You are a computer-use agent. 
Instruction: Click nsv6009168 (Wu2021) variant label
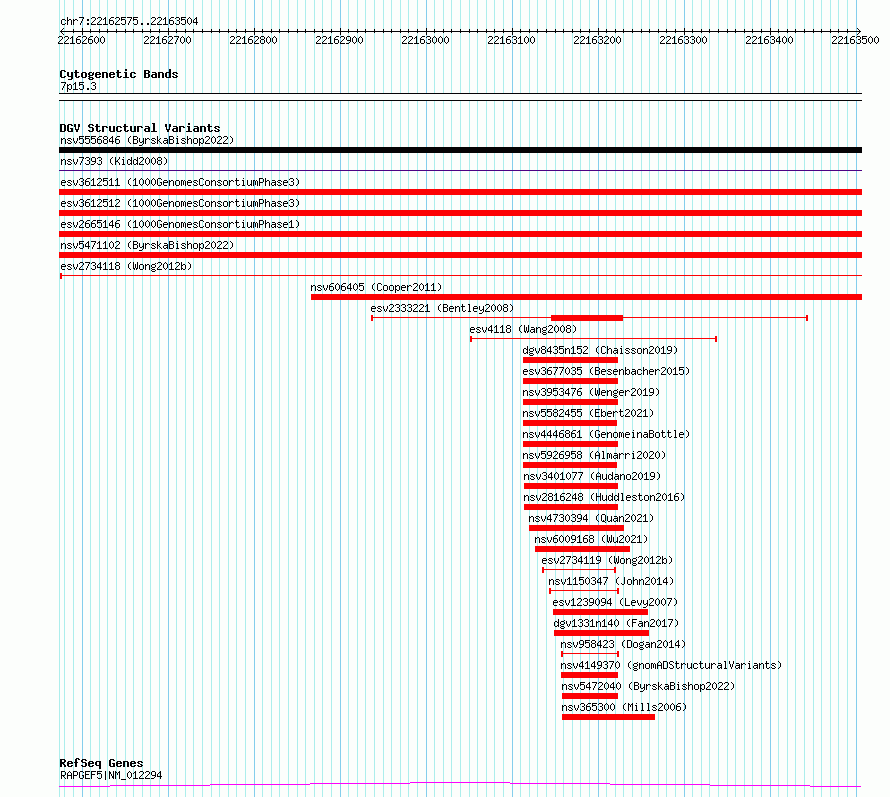591,539
